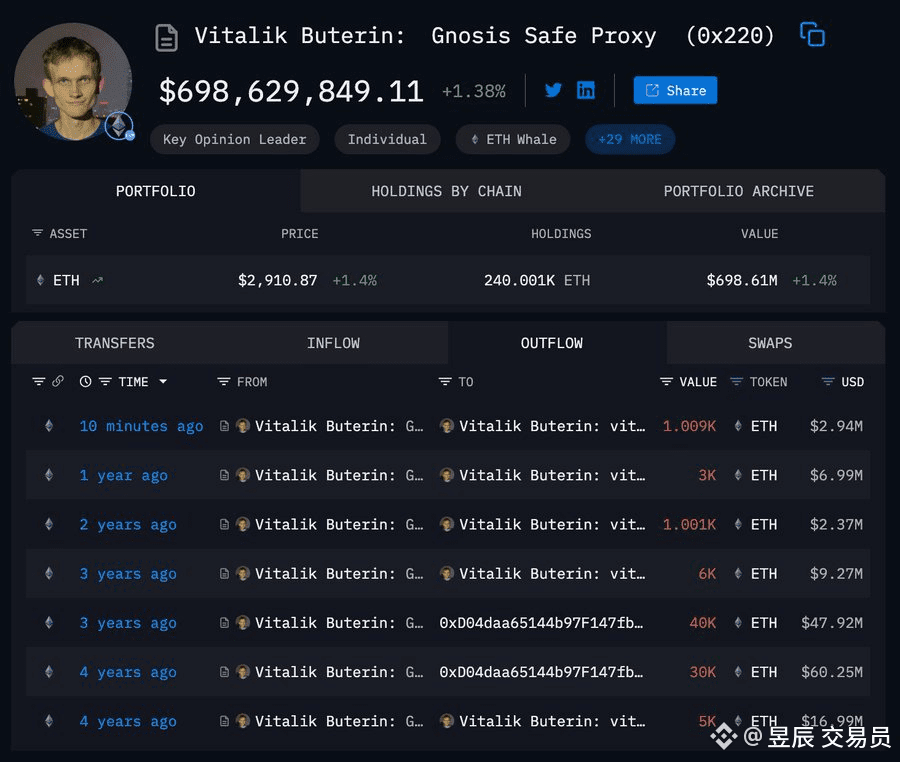Expand the +29 MORE tags
The image size is (900, 762).
click(x=630, y=139)
